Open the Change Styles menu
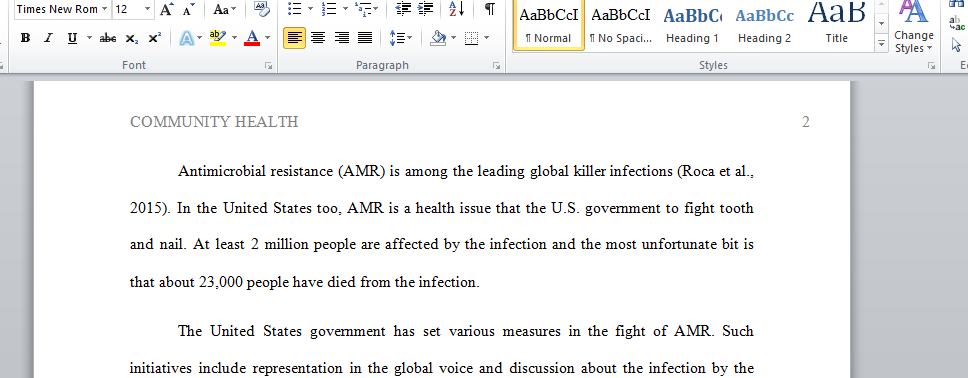Viewport: 968px width, 378px height. click(914, 28)
